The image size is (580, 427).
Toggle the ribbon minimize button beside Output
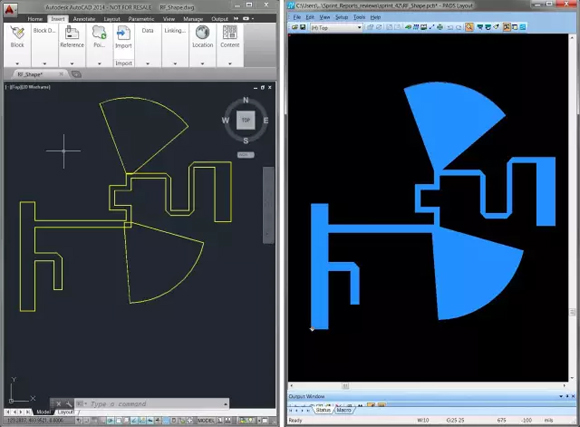click(246, 19)
